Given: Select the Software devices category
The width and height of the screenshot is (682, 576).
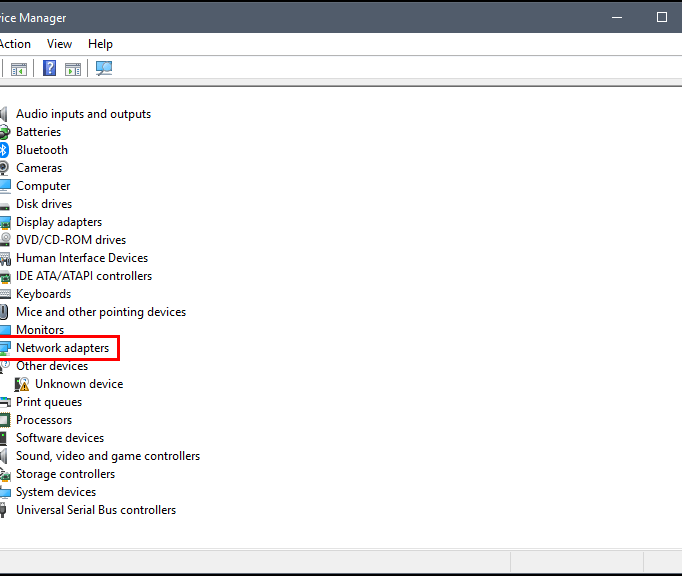Looking at the screenshot, I should (x=60, y=438).
